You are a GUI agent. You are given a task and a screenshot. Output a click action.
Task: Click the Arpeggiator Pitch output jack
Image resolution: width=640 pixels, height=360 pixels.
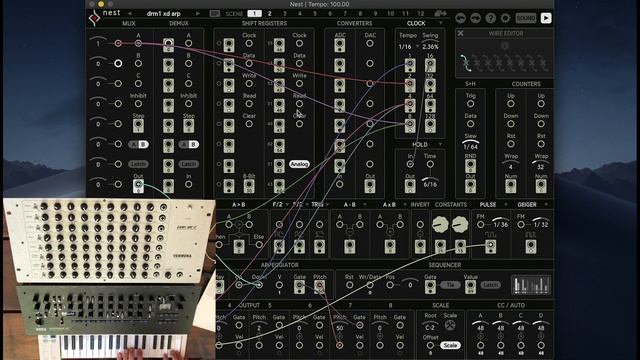coord(319,286)
